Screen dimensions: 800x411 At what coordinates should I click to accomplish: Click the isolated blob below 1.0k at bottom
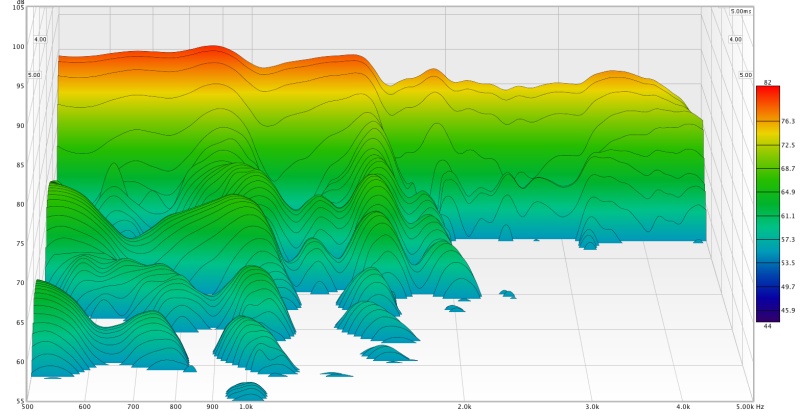point(245,391)
